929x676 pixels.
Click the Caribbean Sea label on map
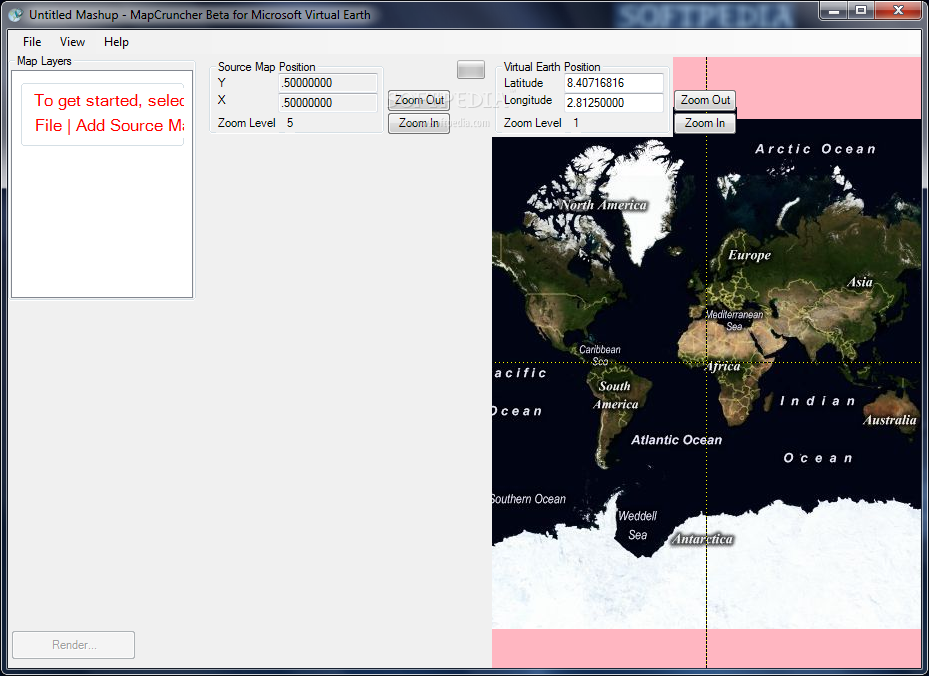(x=600, y=355)
